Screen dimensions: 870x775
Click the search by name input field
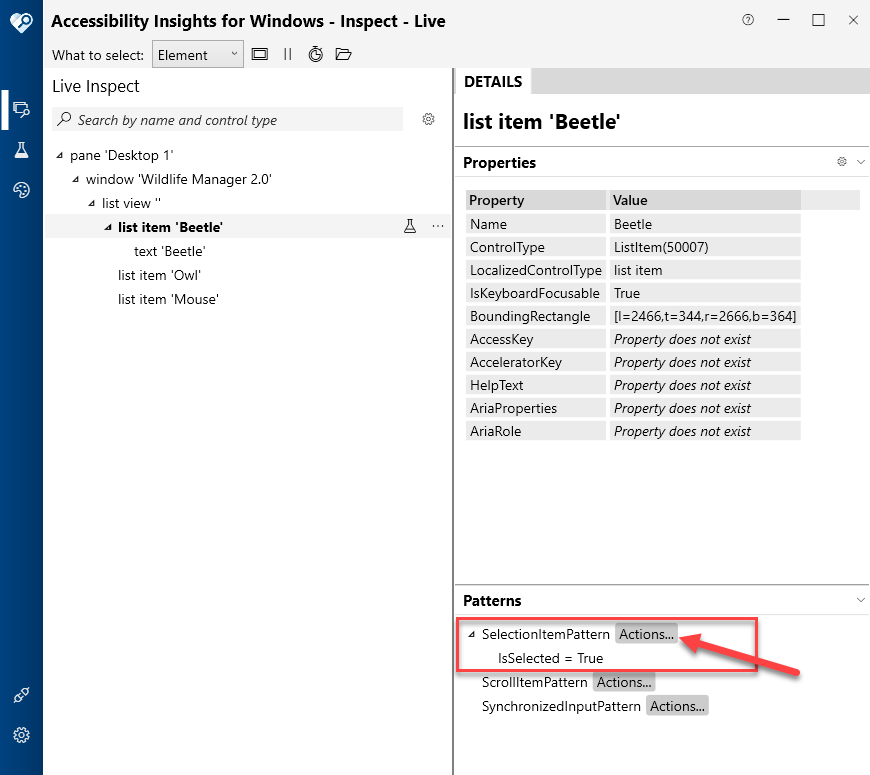[x=227, y=119]
